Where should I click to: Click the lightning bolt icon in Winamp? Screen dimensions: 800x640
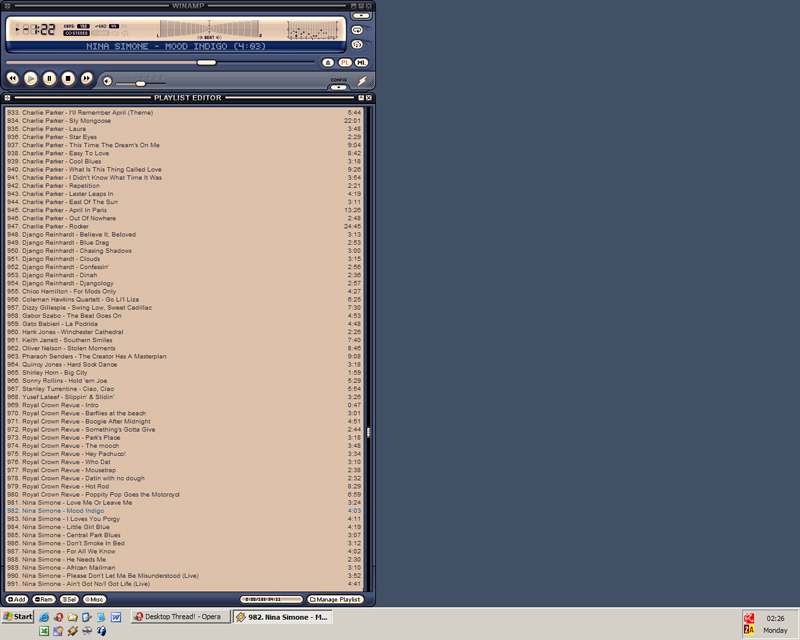click(362, 80)
